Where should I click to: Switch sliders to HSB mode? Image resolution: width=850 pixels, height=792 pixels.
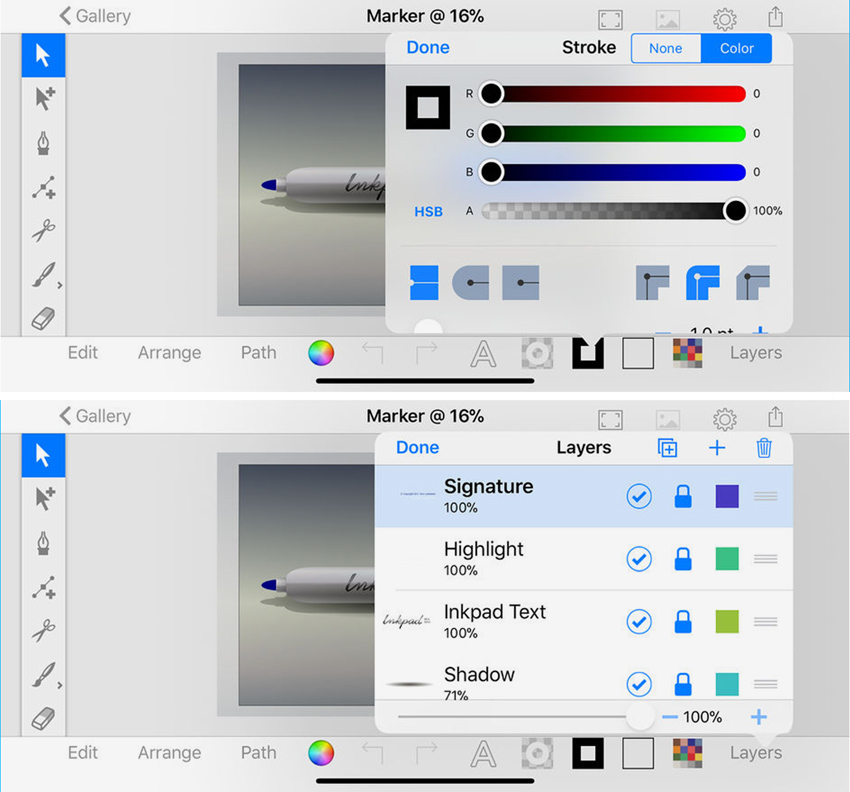point(428,211)
